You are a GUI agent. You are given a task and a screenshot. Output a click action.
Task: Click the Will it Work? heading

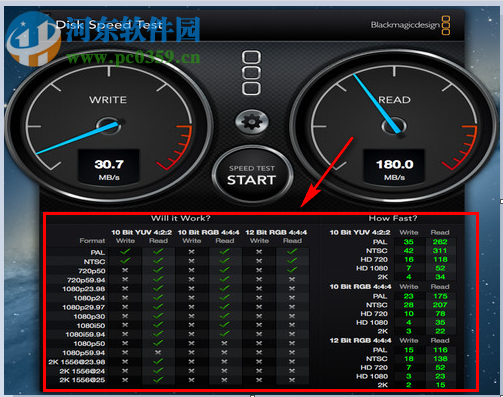click(181, 218)
